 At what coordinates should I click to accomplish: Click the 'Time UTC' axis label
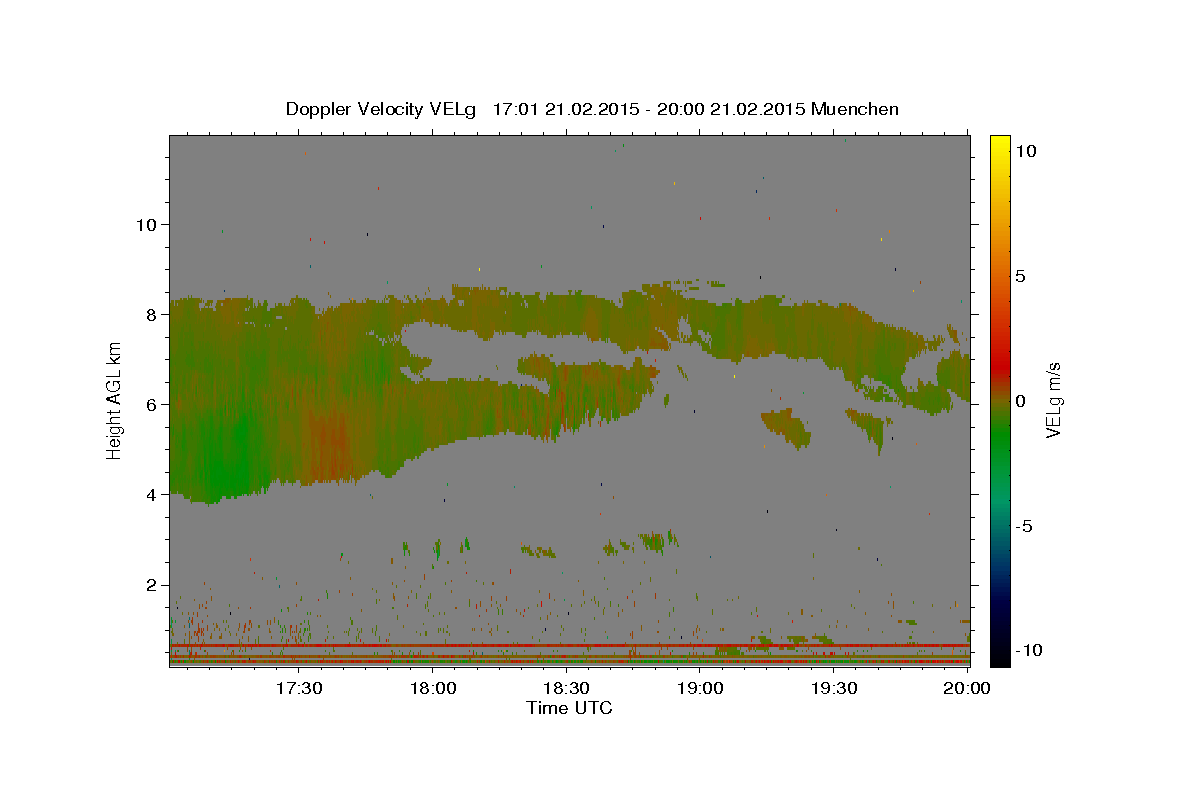tap(569, 708)
